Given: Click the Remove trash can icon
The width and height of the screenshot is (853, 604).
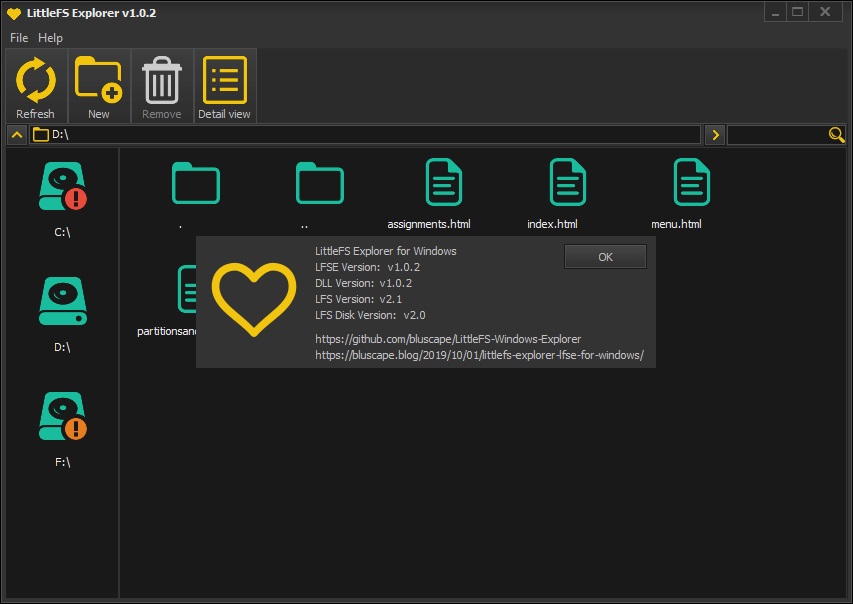Looking at the screenshot, I should pyautogui.click(x=162, y=80).
